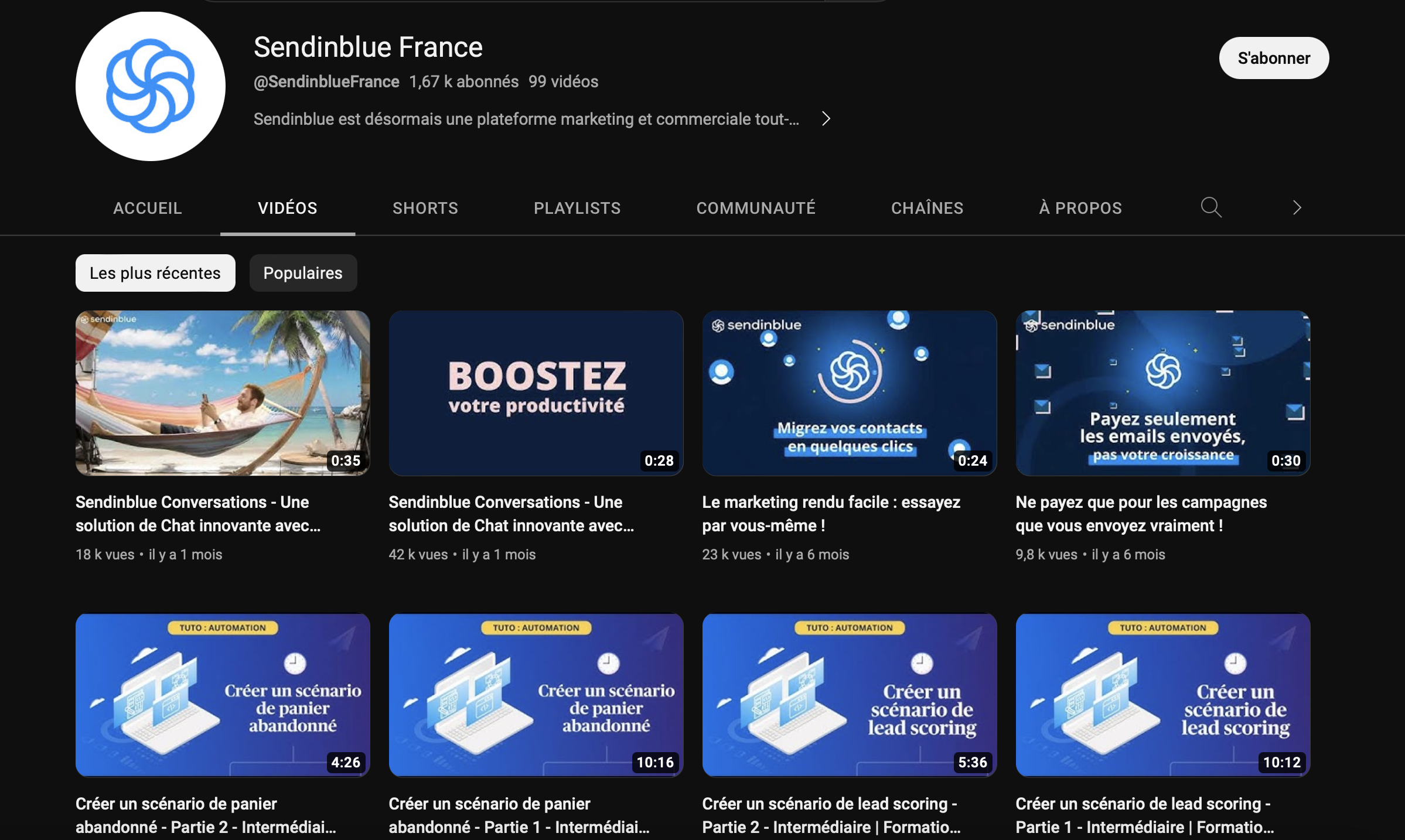Image resolution: width=1405 pixels, height=840 pixels.
Task: Play the BOOSTEZ votre productivité thumbnail
Action: pos(536,393)
